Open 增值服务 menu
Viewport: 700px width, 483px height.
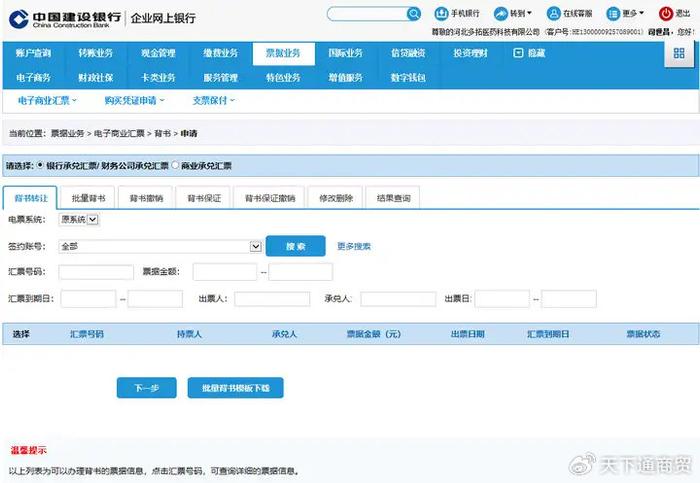(x=346, y=78)
